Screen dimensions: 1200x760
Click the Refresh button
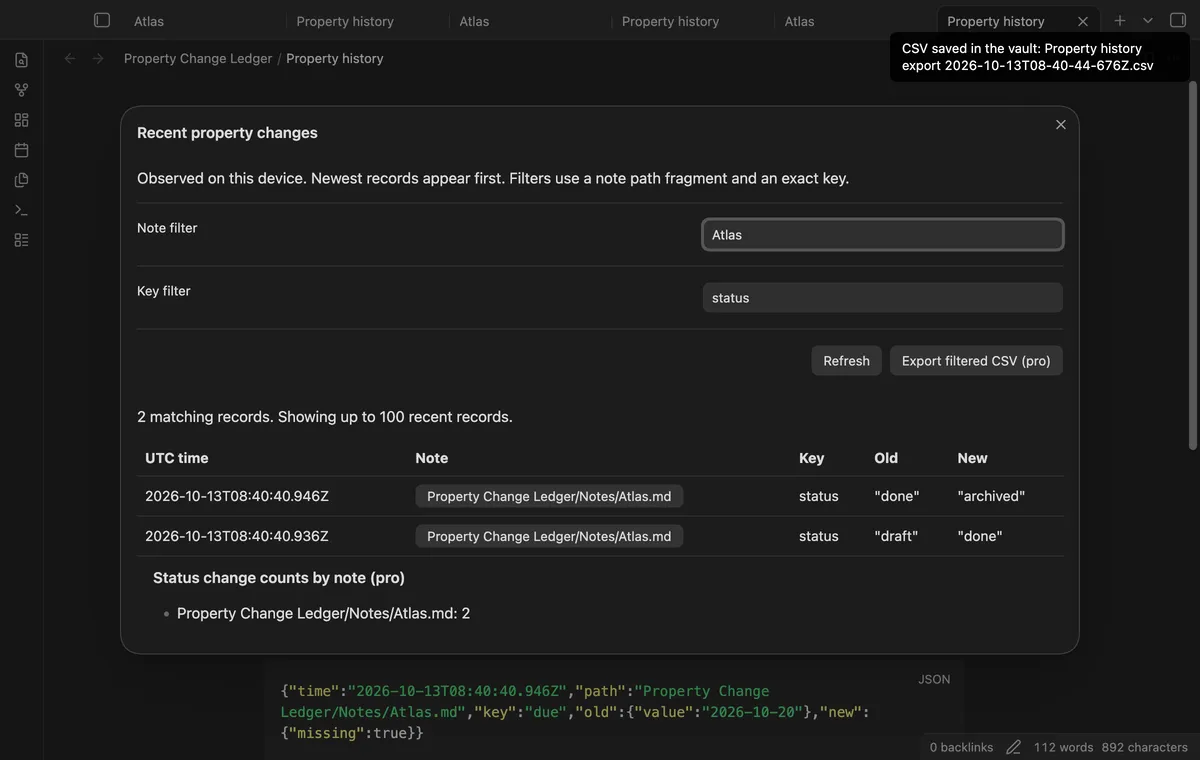pos(846,361)
